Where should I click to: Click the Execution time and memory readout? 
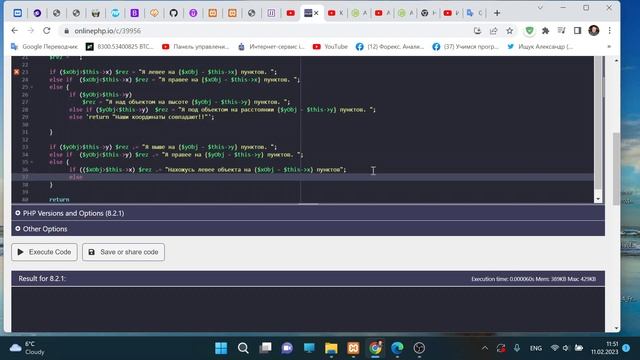(533, 279)
